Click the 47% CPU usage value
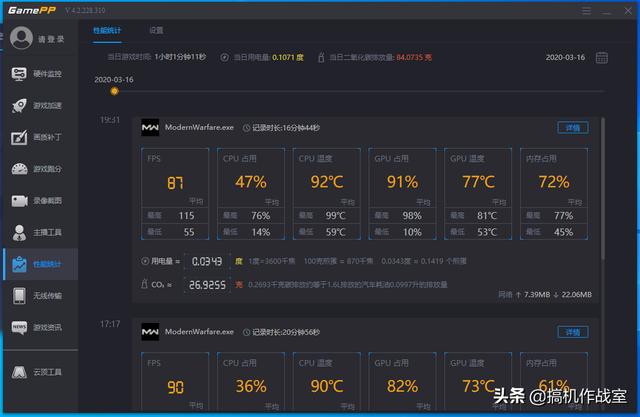The image size is (640, 417). tap(251, 182)
